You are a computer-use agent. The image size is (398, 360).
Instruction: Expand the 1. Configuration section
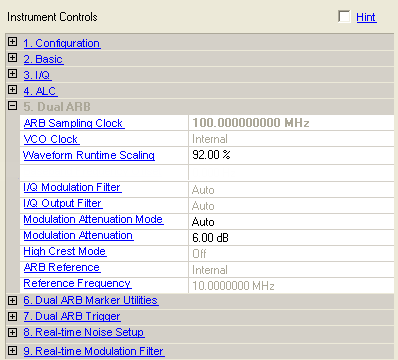click(12, 42)
